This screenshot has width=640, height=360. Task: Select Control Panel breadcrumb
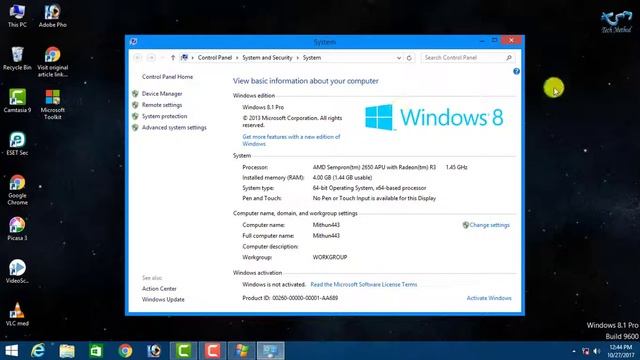pos(215,58)
